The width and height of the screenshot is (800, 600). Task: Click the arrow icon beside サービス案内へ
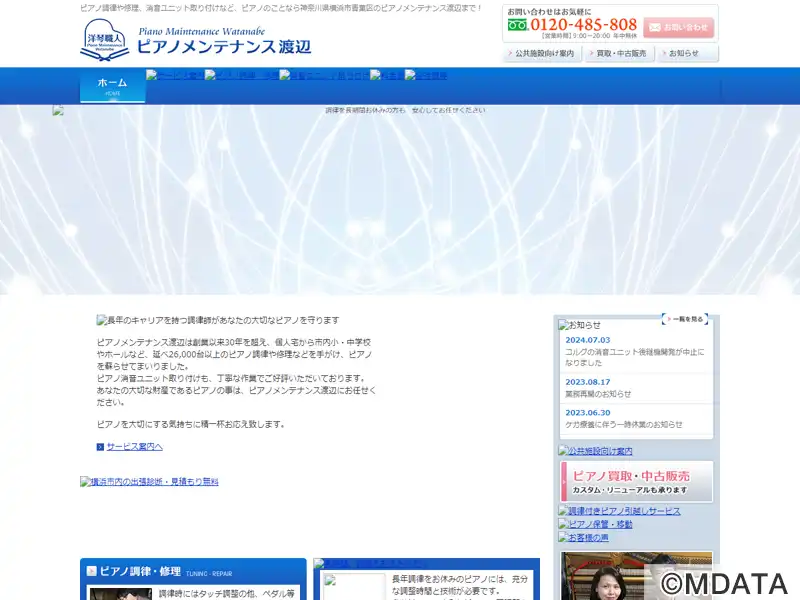click(x=100, y=447)
